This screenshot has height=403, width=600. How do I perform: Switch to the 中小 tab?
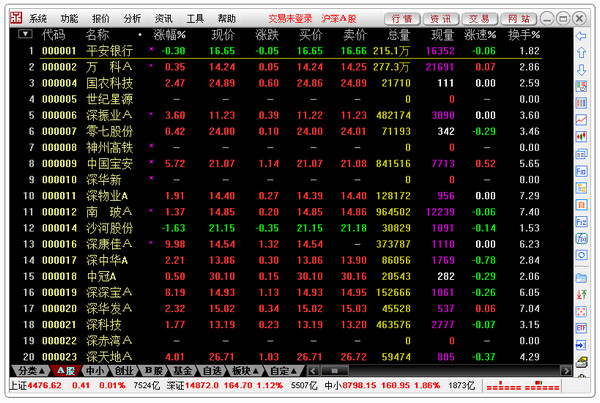(95, 370)
